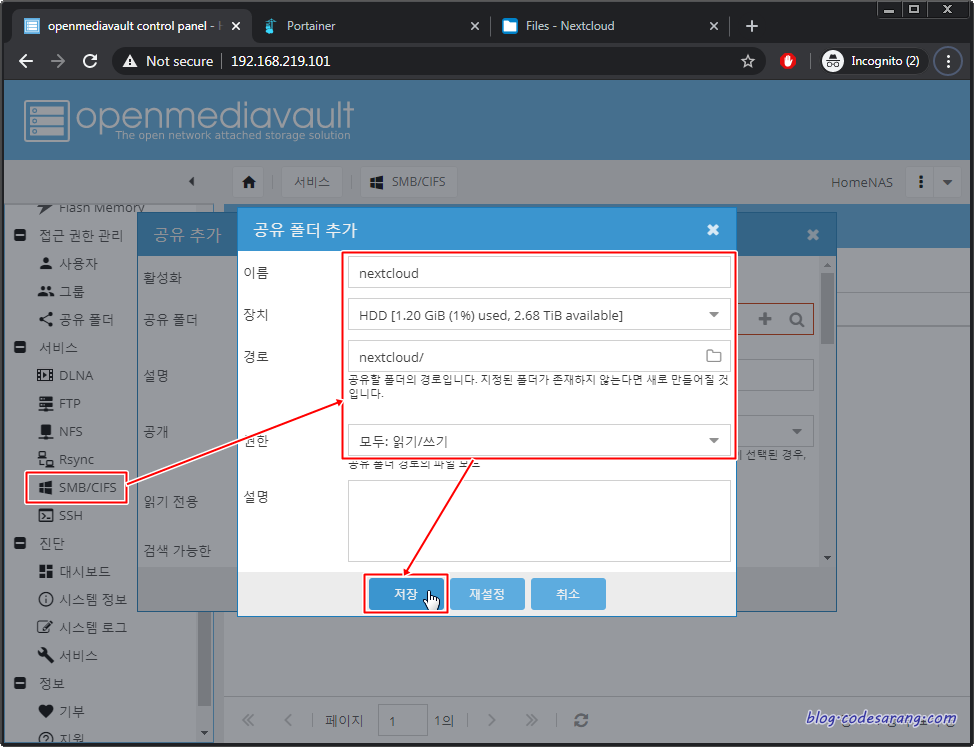Click the page number field
The height and width of the screenshot is (747, 974).
403,720
